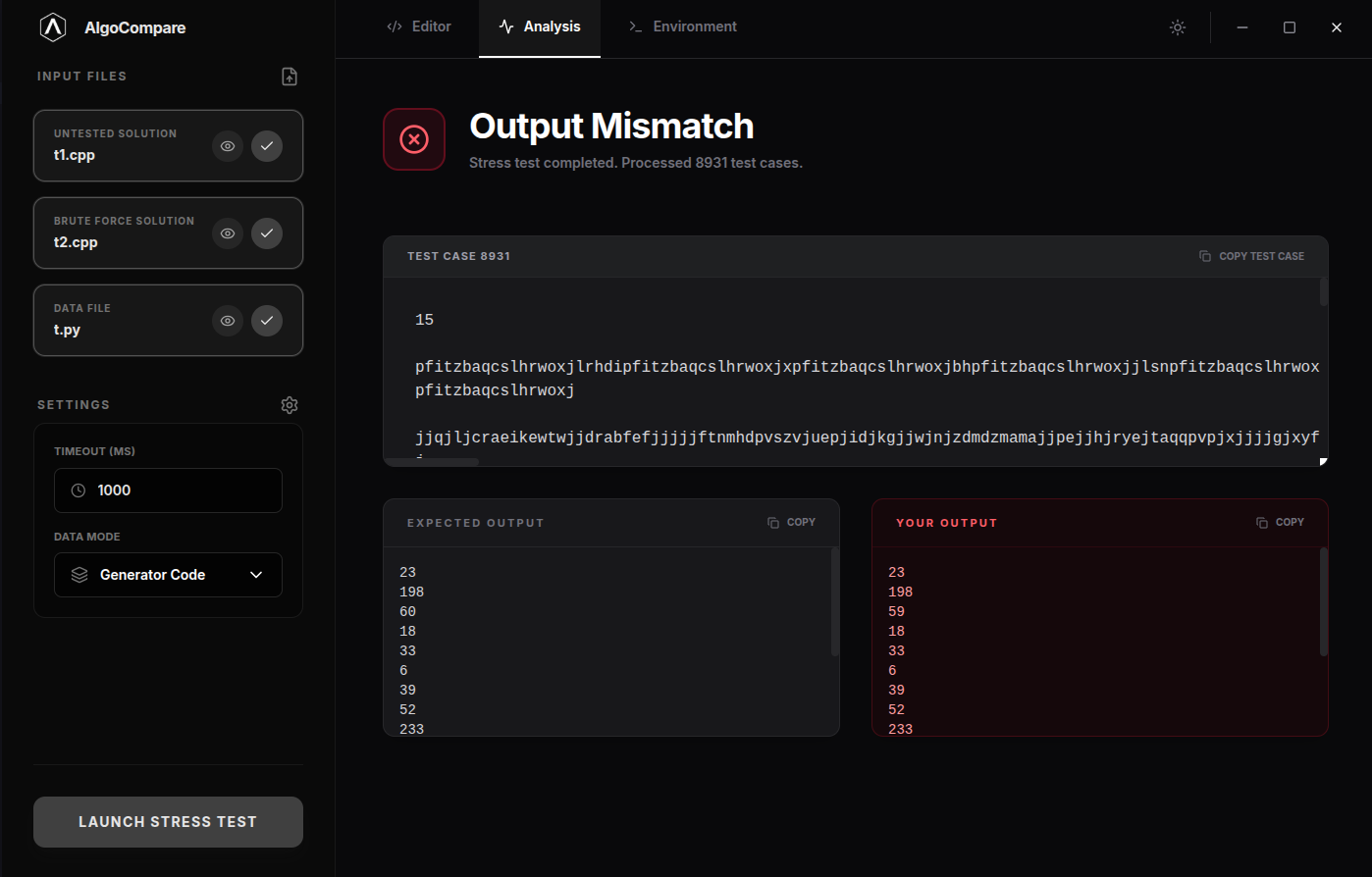Toggle the checkmark for t.py data file
Viewport: 1372px width, 877px height.
pos(267,321)
